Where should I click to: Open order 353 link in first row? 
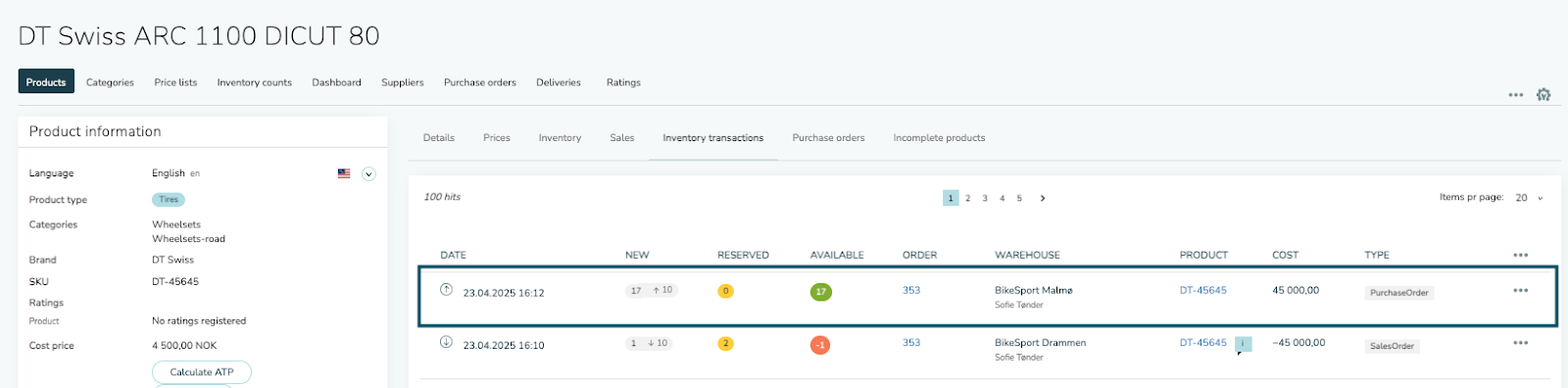click(911, 290)
